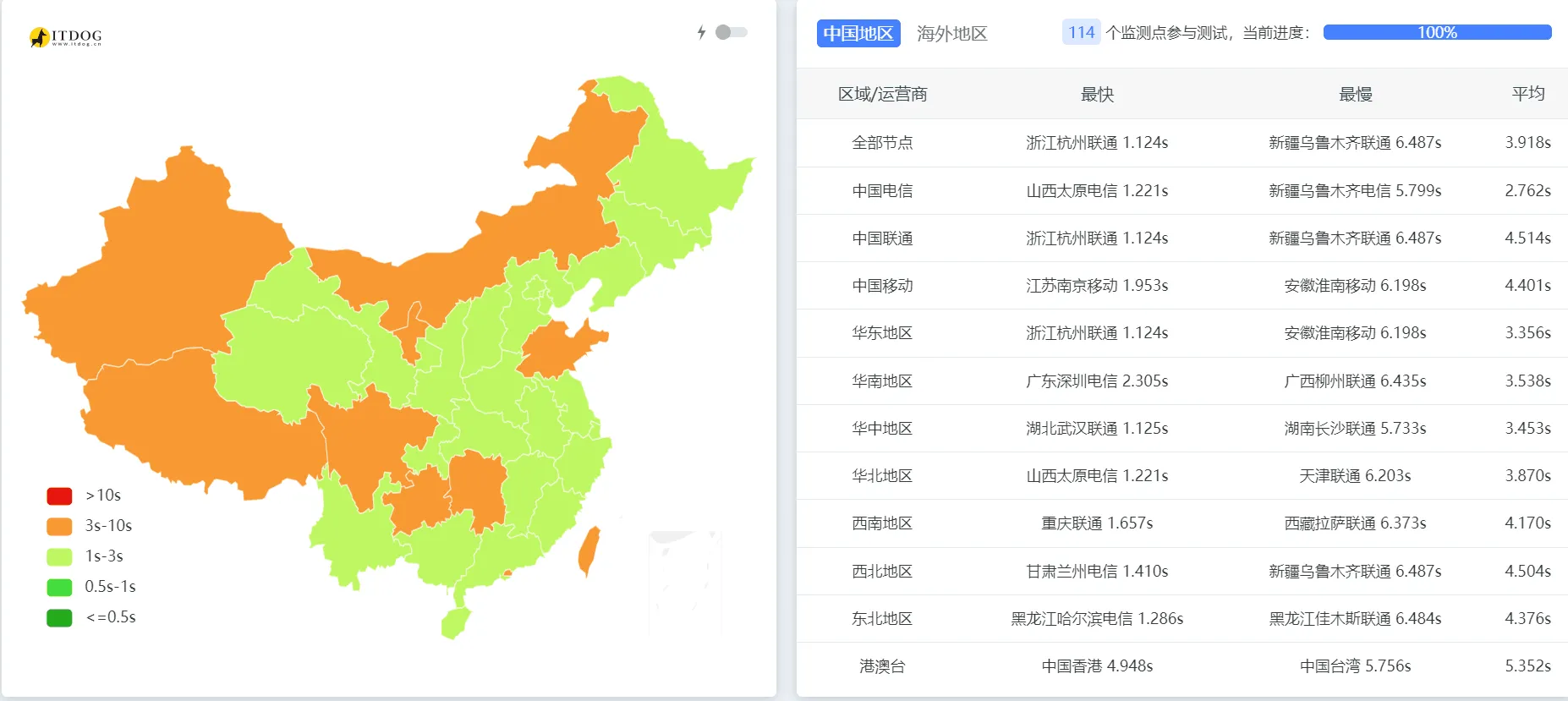Click 中国香港 4.948s cell
The width and height of the screenshot is (1568, 701).
1097,666
